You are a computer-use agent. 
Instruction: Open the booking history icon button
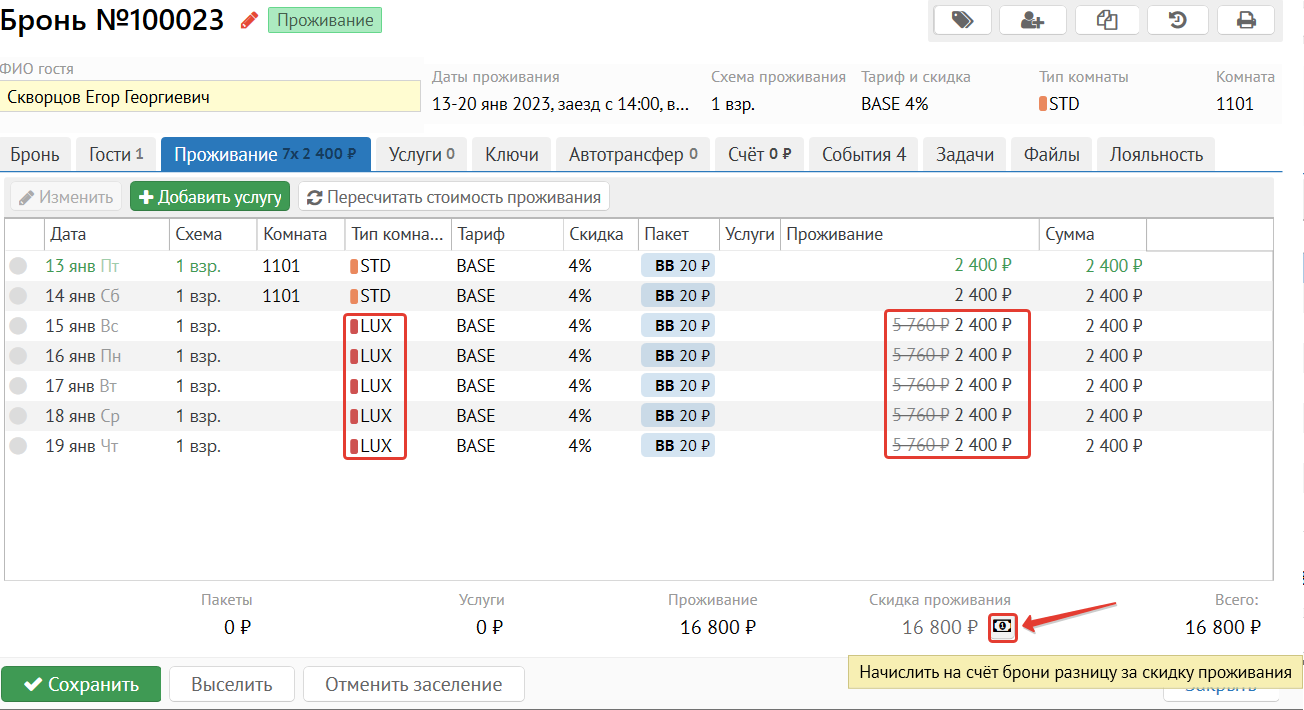coord(1178,20)
